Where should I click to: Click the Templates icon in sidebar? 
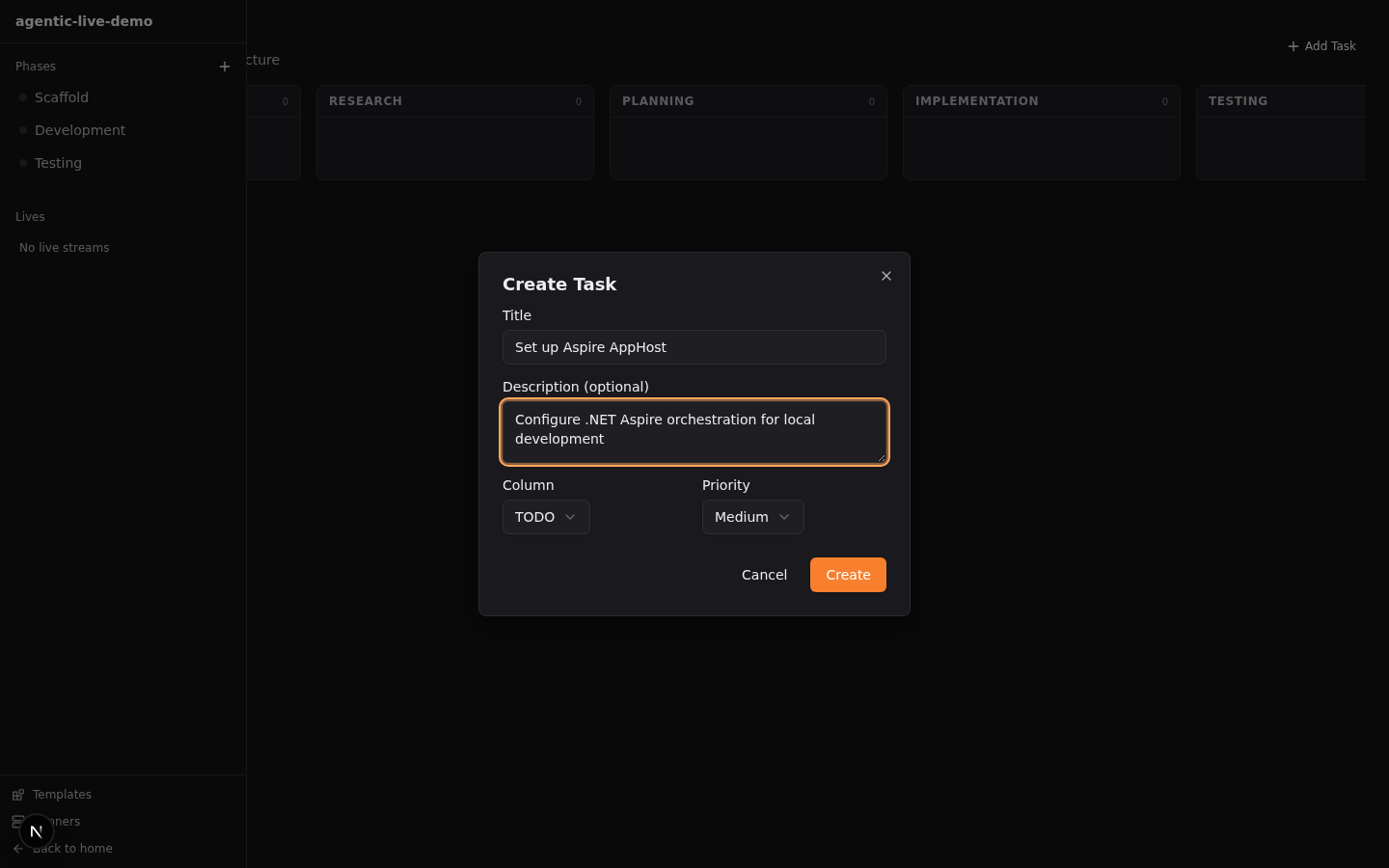pos(18,795)
